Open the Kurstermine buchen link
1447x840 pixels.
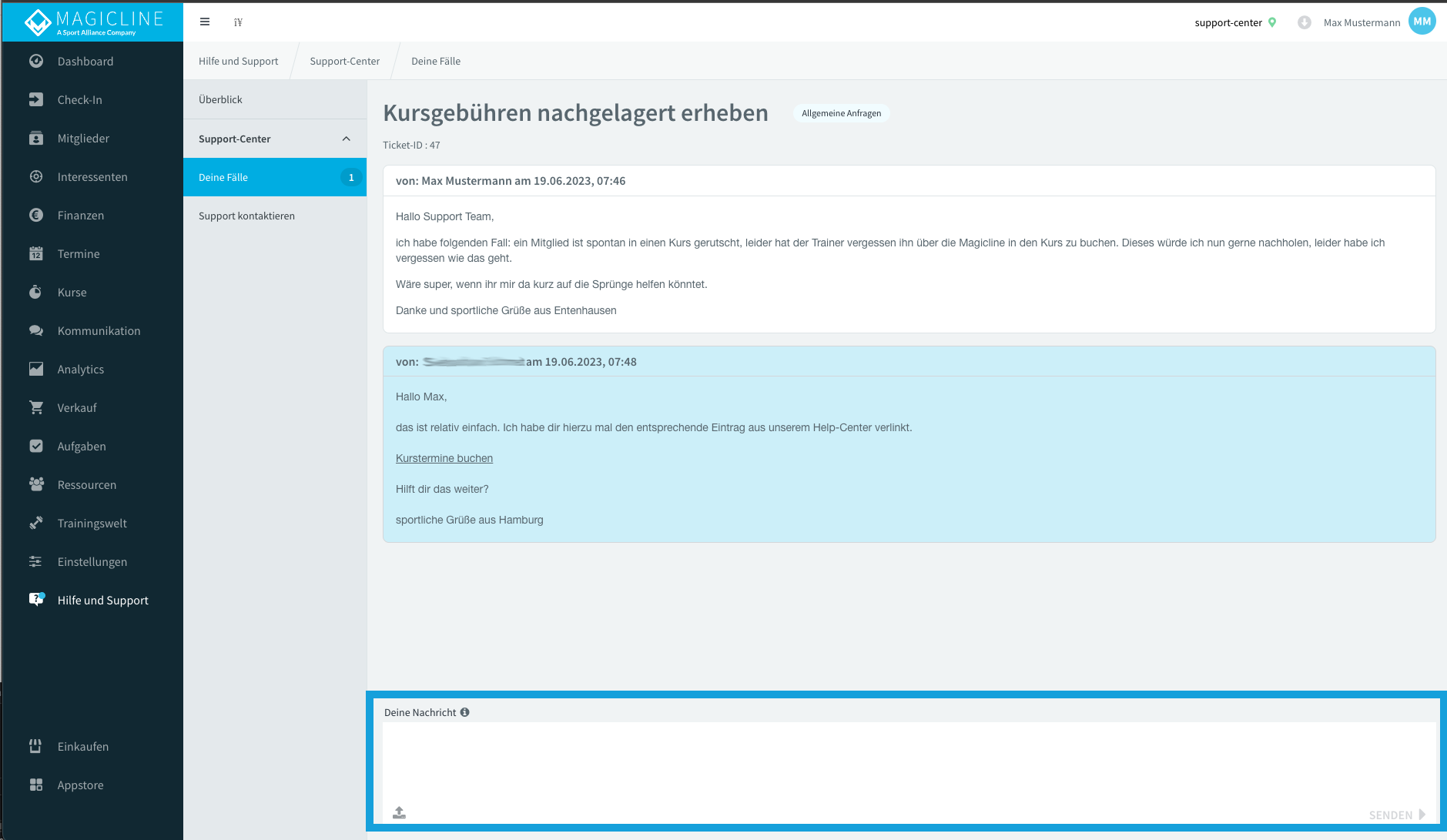tap(444, 458)
